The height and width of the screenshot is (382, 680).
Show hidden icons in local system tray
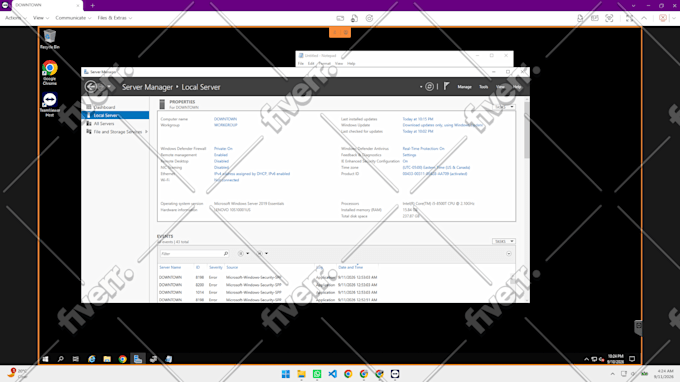point(612,374)
